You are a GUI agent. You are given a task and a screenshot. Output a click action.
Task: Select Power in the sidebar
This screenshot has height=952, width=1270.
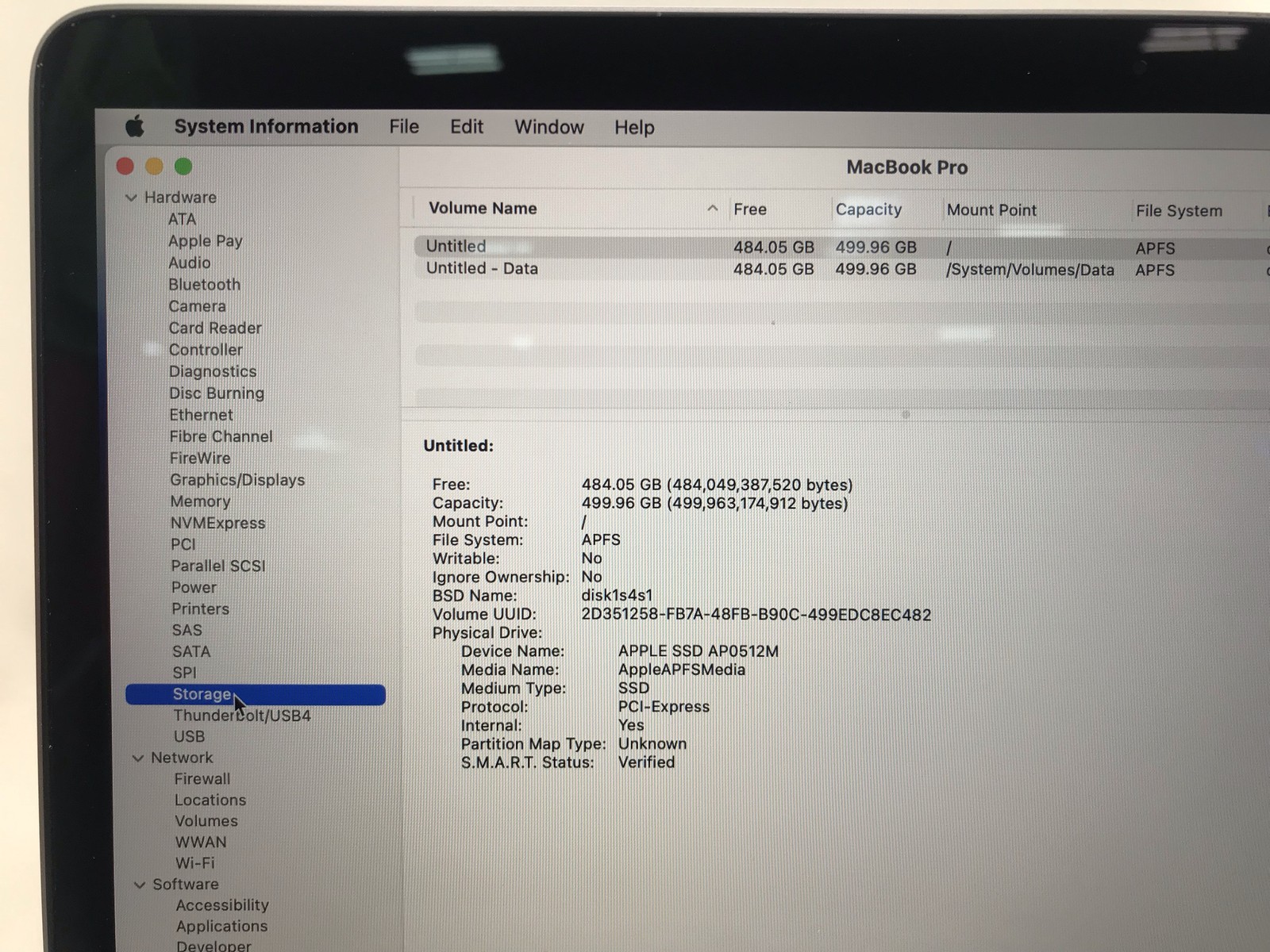(x=194, y=587)
